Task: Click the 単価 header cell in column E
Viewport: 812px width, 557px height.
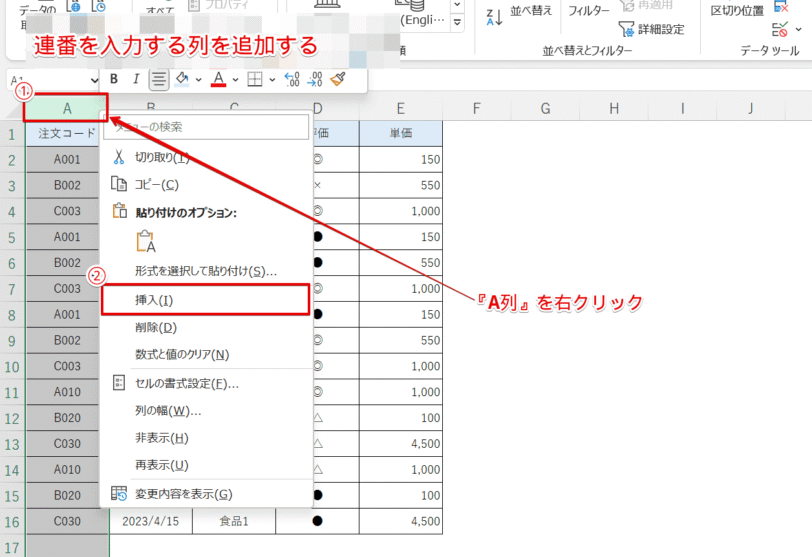Action: click(401, 134)
